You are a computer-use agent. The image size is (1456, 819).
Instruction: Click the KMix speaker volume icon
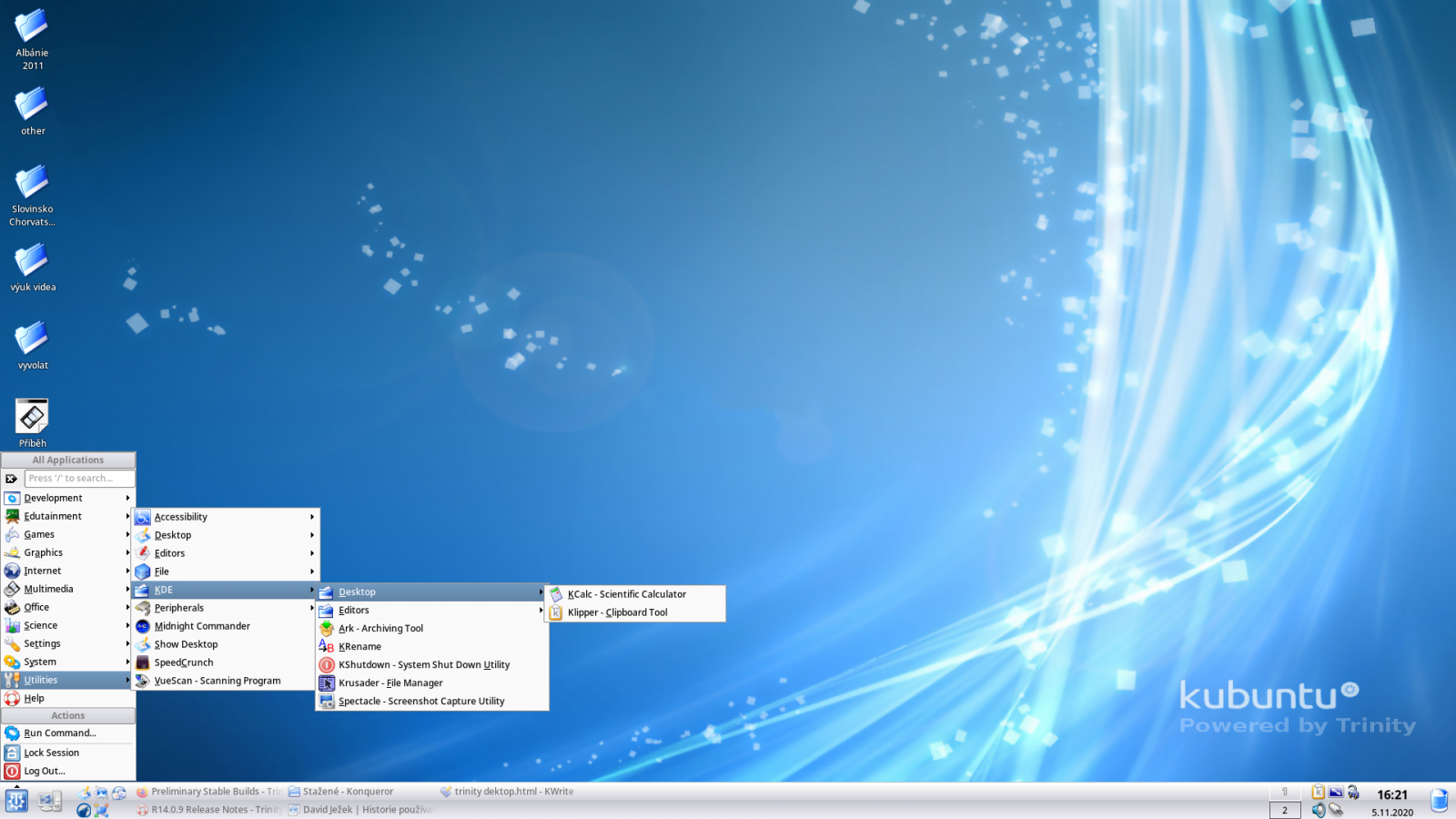coord(1318,808)
